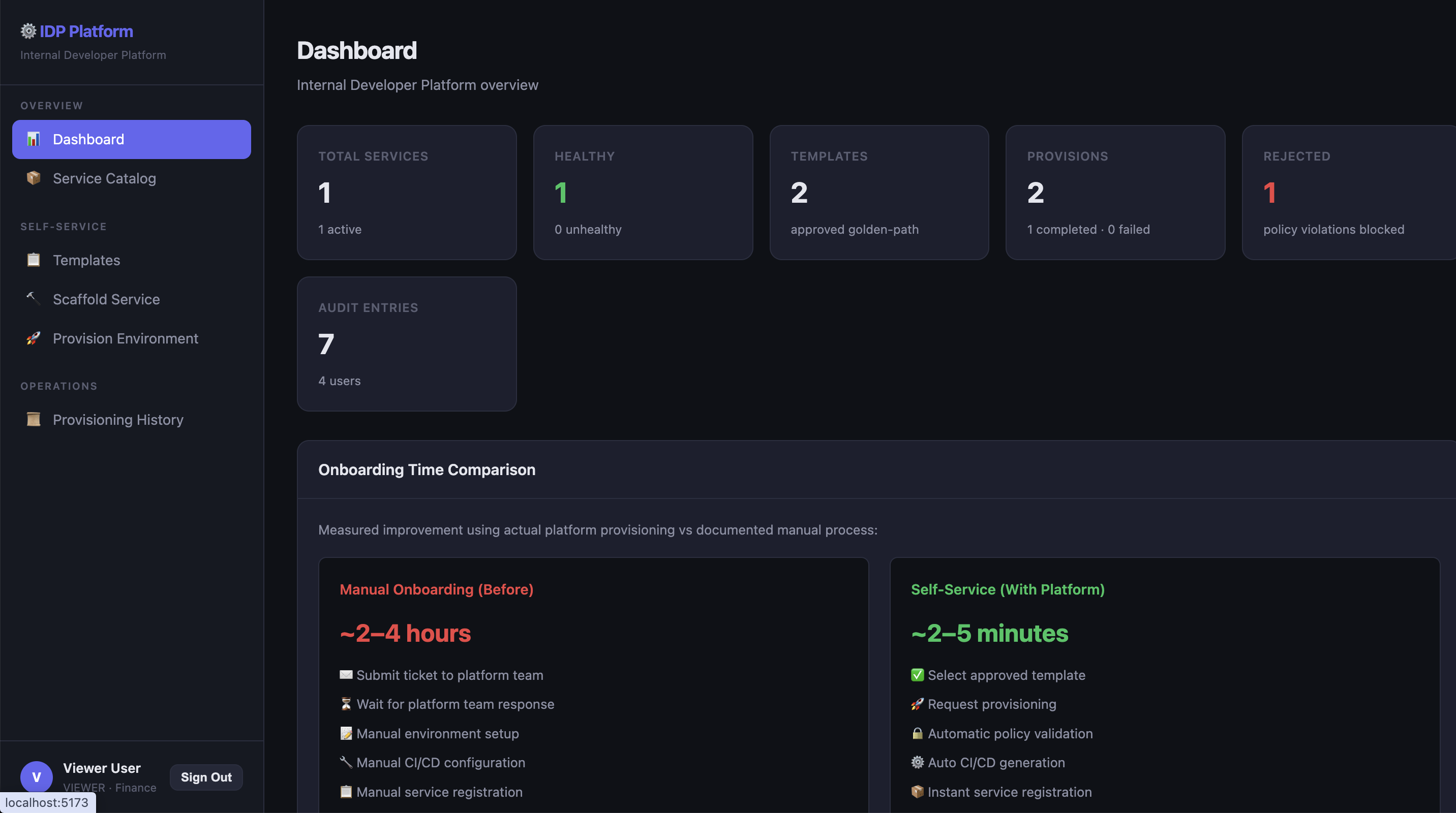Open the Dashboard page in sidebar
1456x813 pixels.
click(x=132, y=140)
